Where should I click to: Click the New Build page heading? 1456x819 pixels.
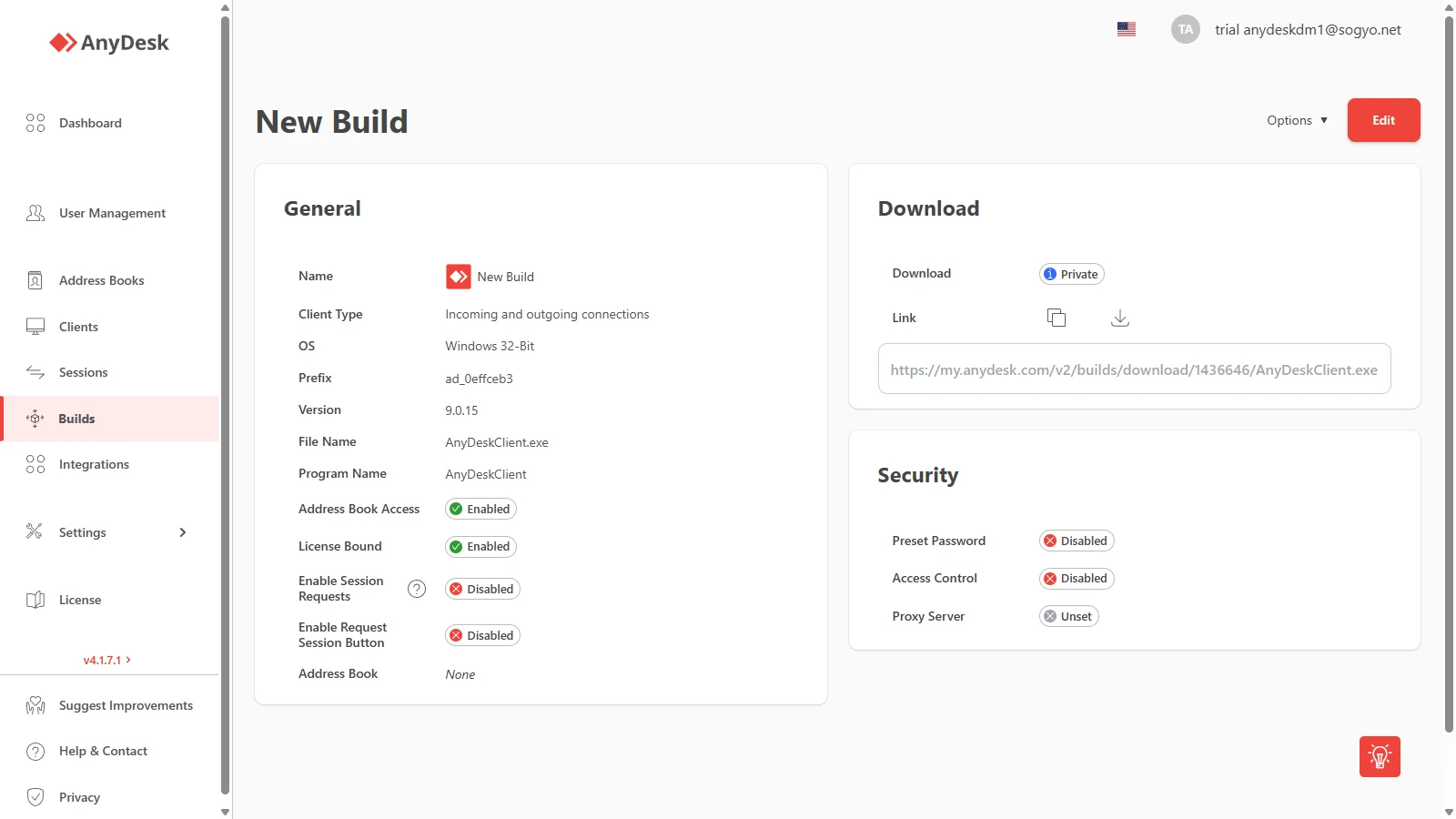(332, 121)
